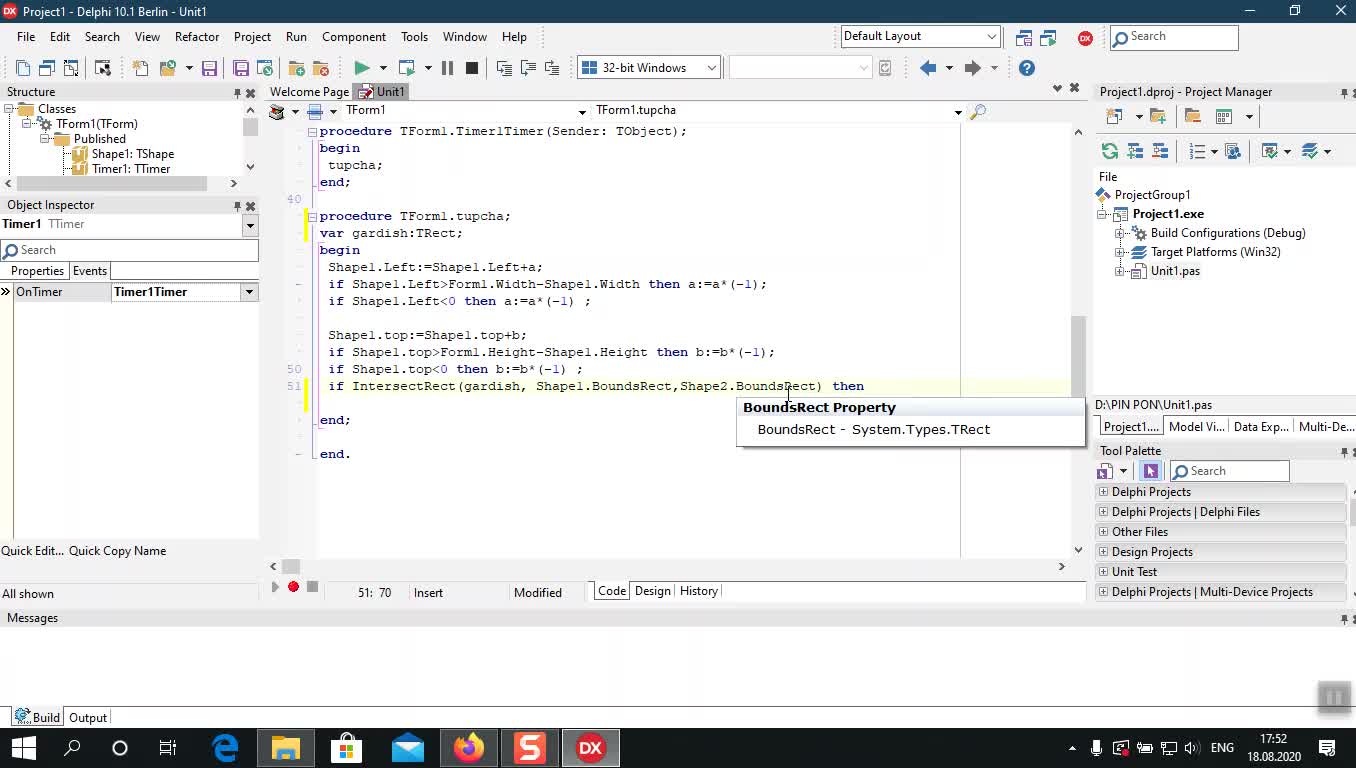Screen dimensions: 1356x768
Task: Open the target platform 32-bit Windows dropdown
Action: (x=712, y=68)
